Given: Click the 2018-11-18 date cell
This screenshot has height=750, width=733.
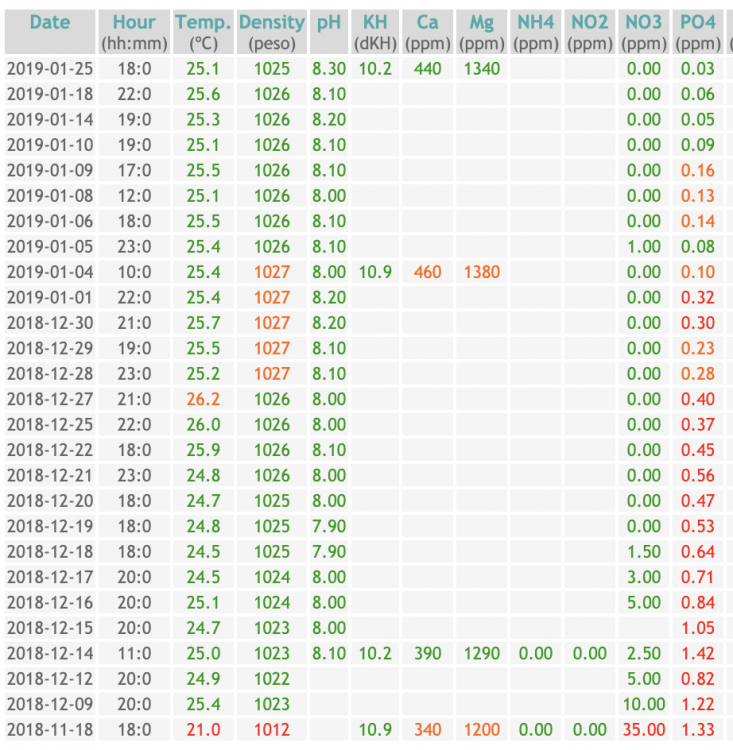Looking at the screenshot, I should pyautogui.click(x=50, y=730).
